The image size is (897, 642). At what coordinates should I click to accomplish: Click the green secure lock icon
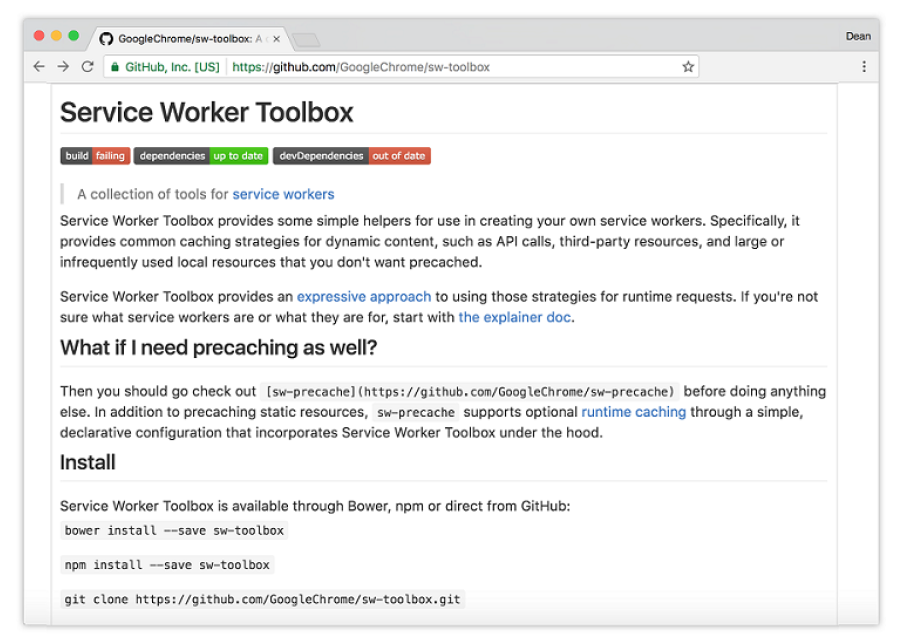pos(115,67)
